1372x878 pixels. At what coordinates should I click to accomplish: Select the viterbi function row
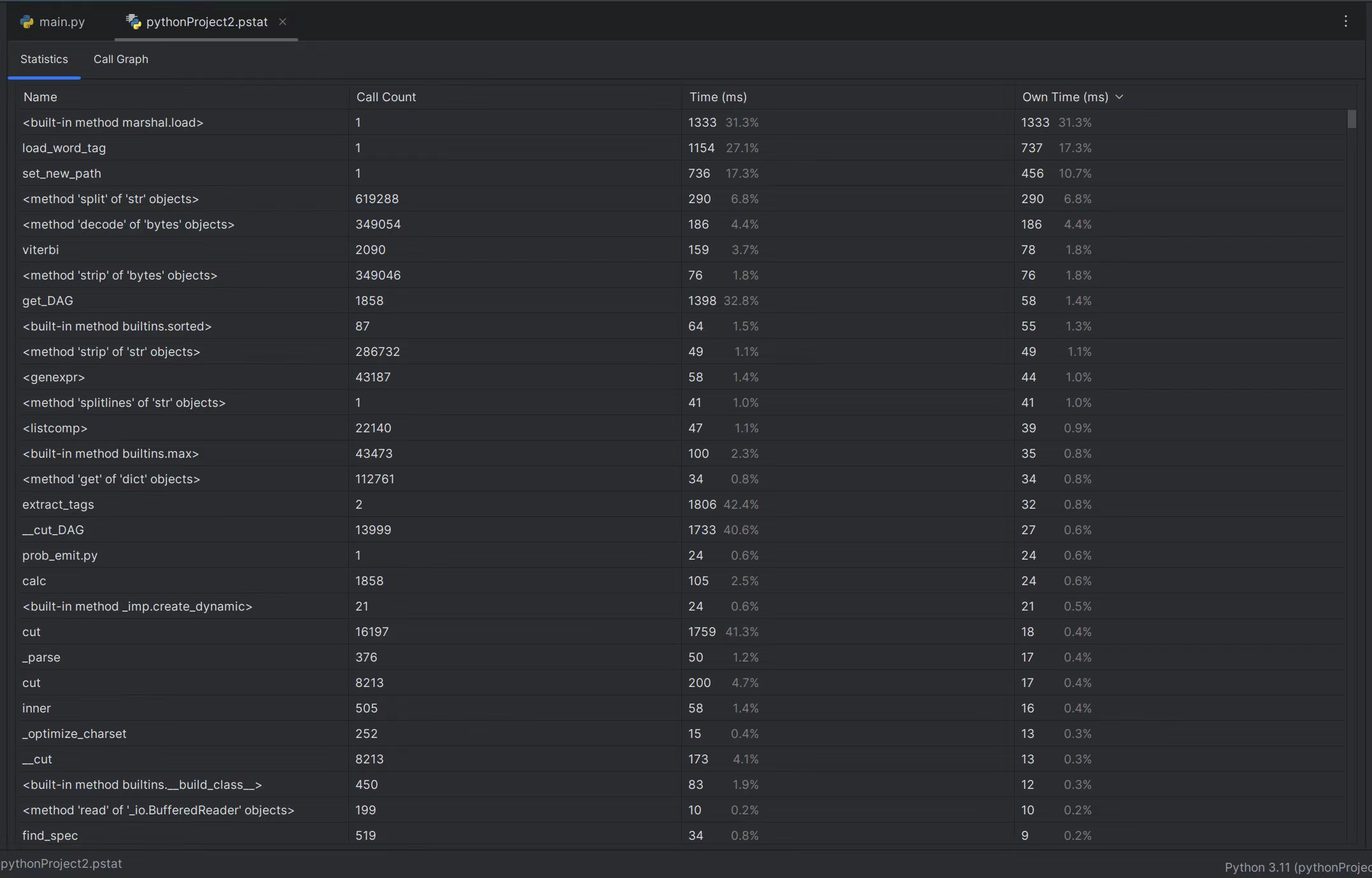(x=41, y=250)
